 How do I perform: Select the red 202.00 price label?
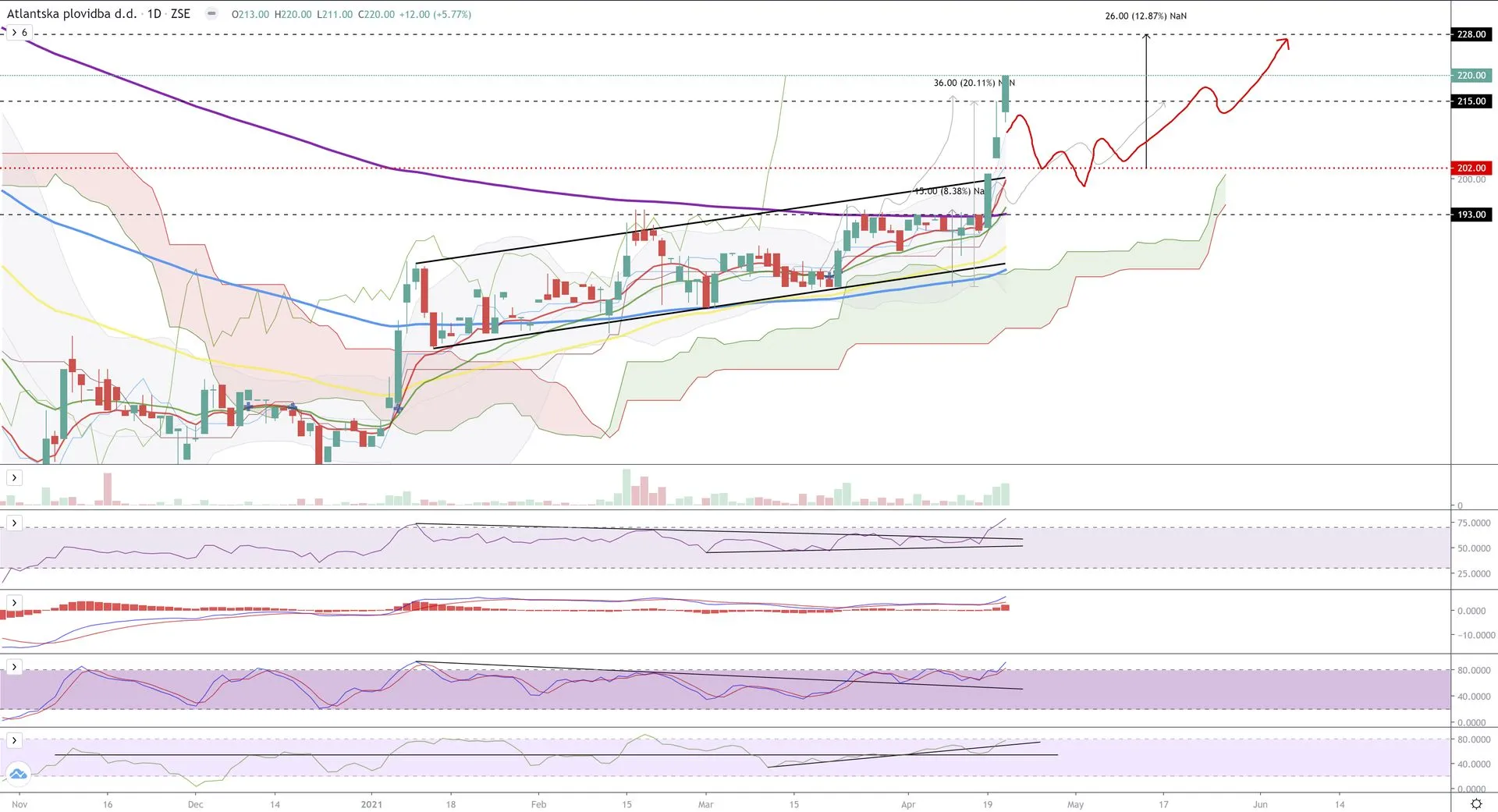coord(1471,168)
